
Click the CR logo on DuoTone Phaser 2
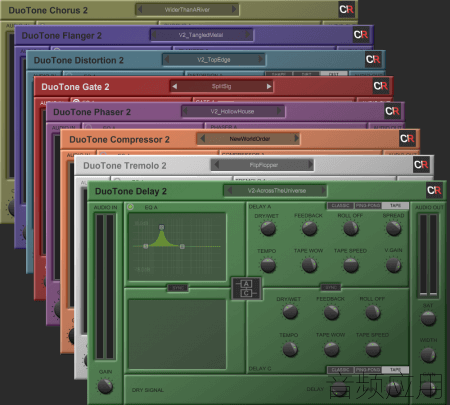pos(392,111)
